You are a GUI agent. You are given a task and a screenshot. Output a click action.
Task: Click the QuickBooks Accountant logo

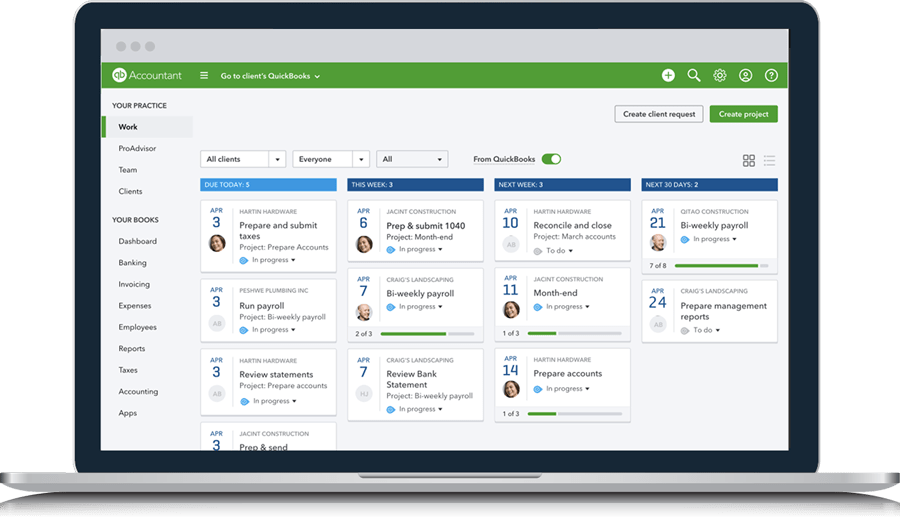click(x=147, y=75)
